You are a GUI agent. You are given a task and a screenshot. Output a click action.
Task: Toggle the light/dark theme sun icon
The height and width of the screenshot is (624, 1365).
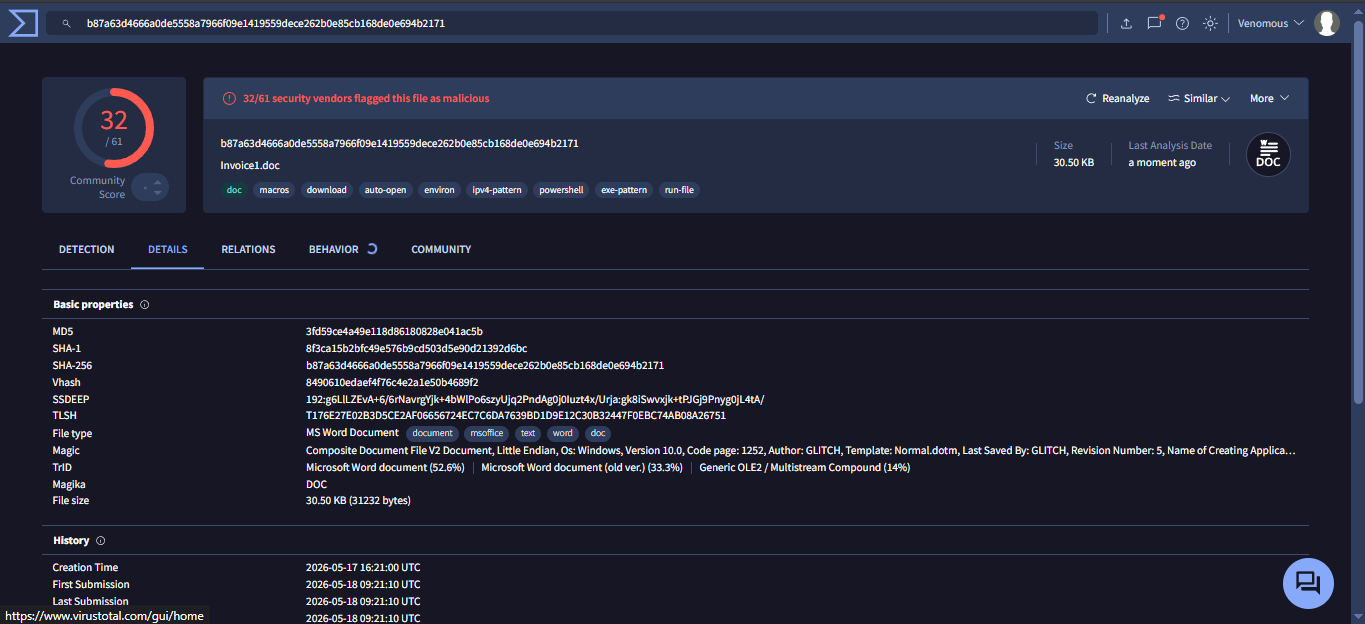tap(1210, 23)
